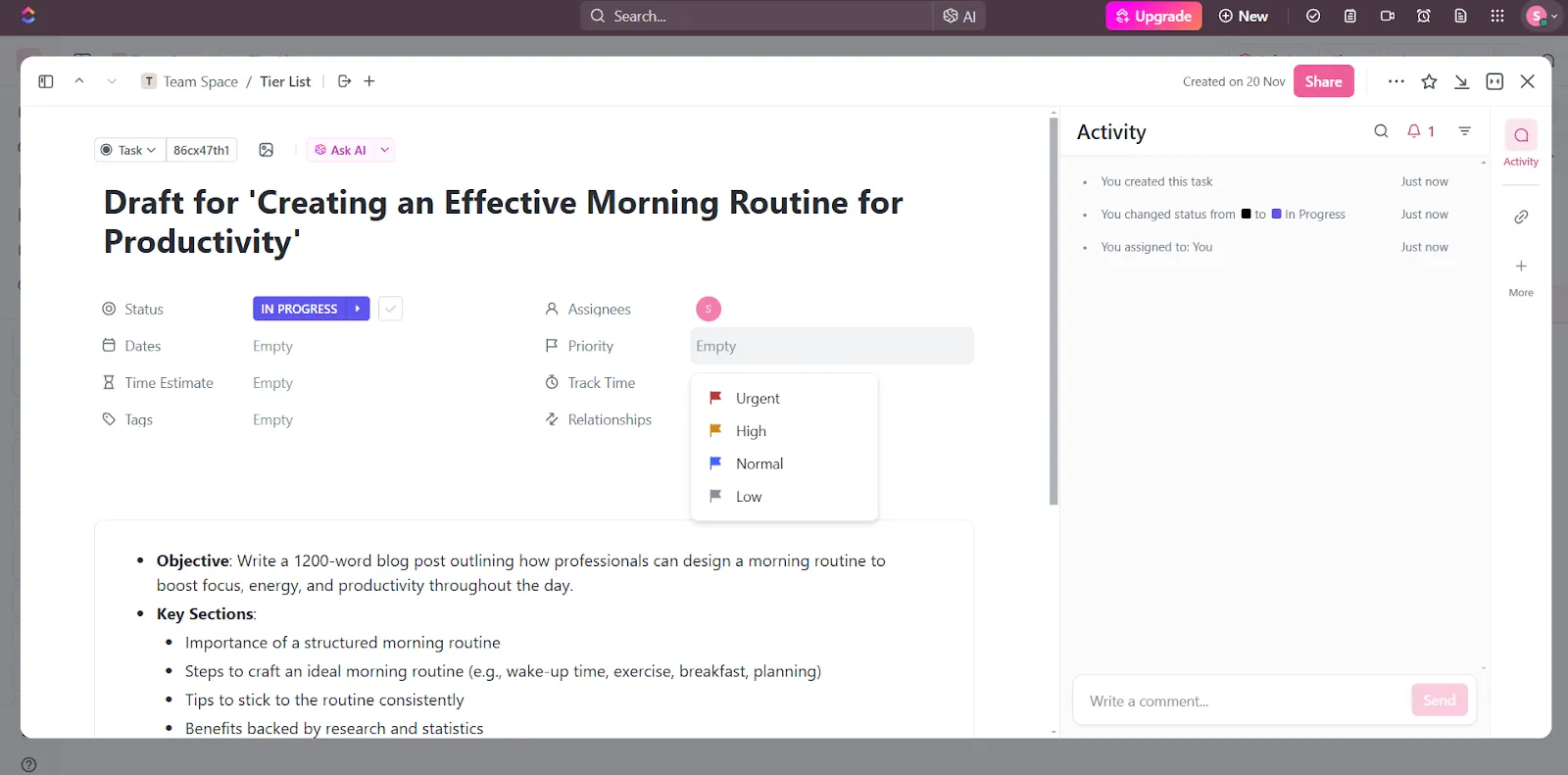Copy the task ID 86cx47th1
Viewport: 1568px width, 775px height.
(x=201, y=150)
